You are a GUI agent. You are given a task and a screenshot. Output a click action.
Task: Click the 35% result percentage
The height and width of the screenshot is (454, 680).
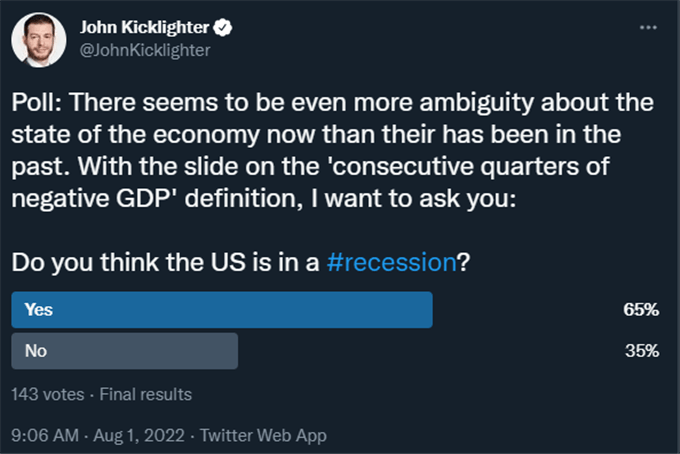point(642,351)
